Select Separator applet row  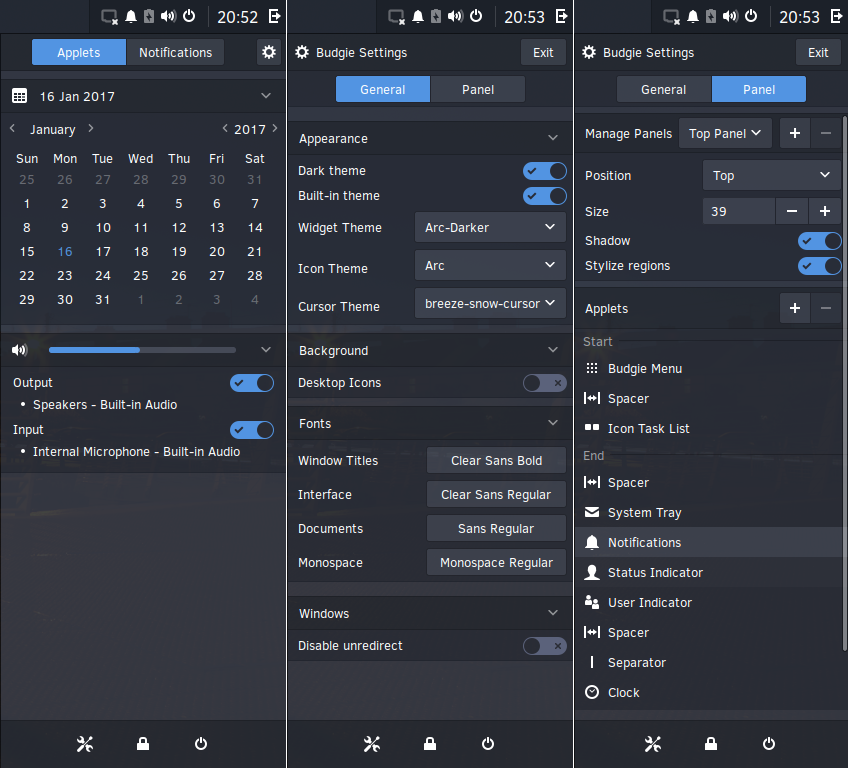(710, 663)
